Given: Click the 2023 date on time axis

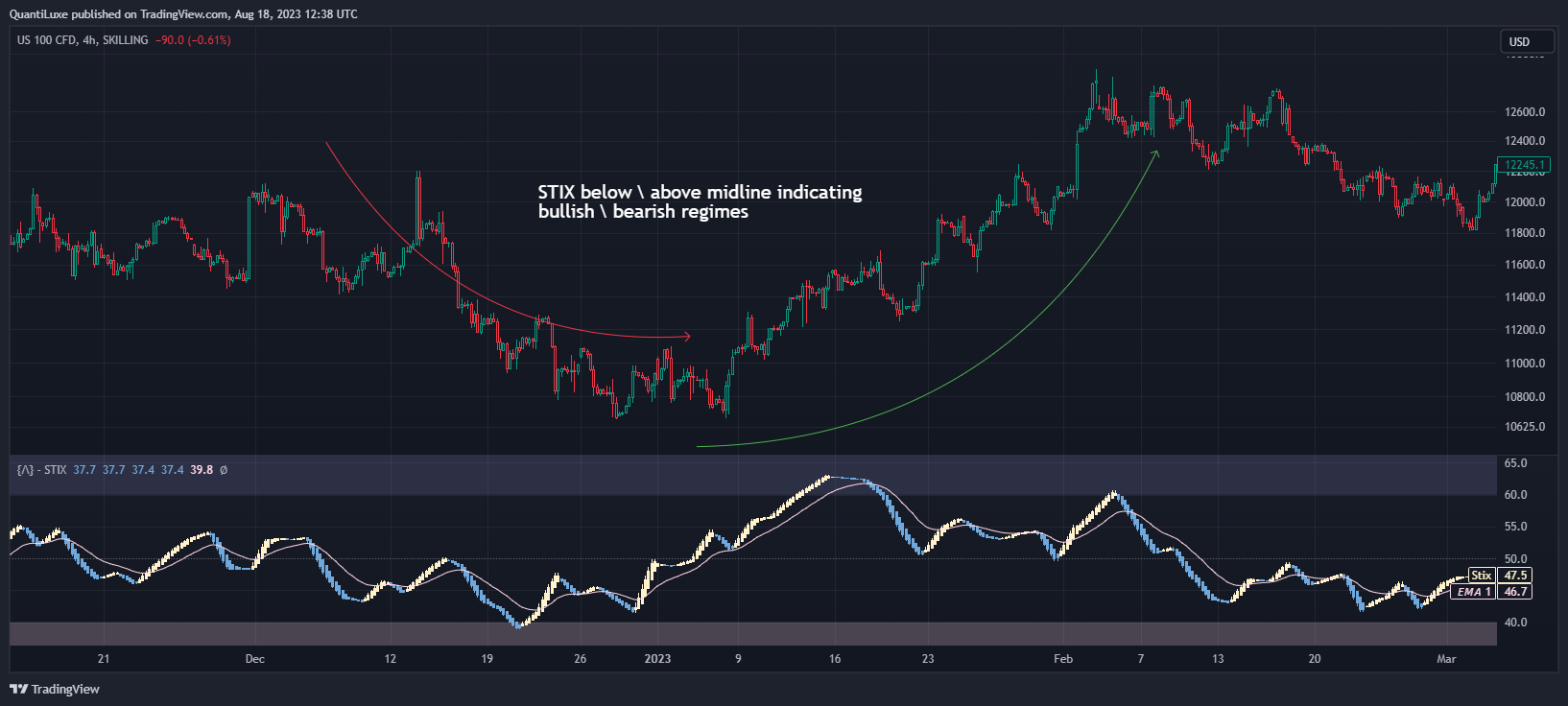Looking at the screenshot, I should click(x=657, y=659).
